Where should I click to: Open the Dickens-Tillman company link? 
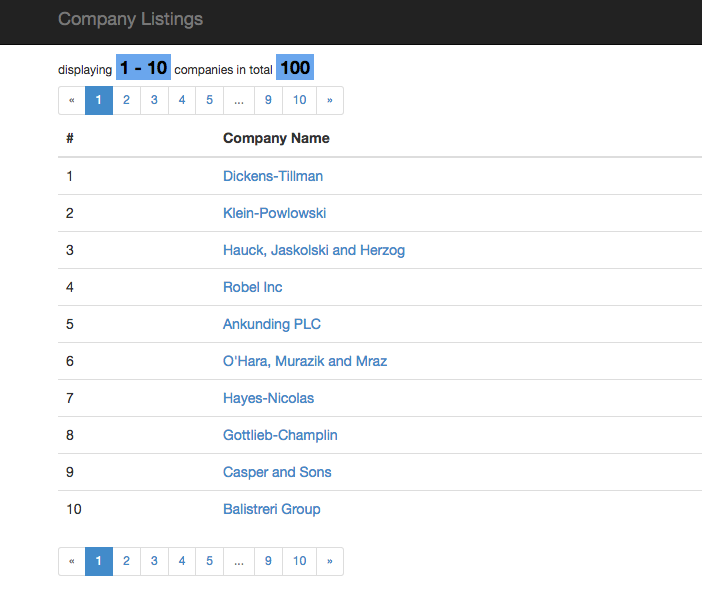[273, 176]
